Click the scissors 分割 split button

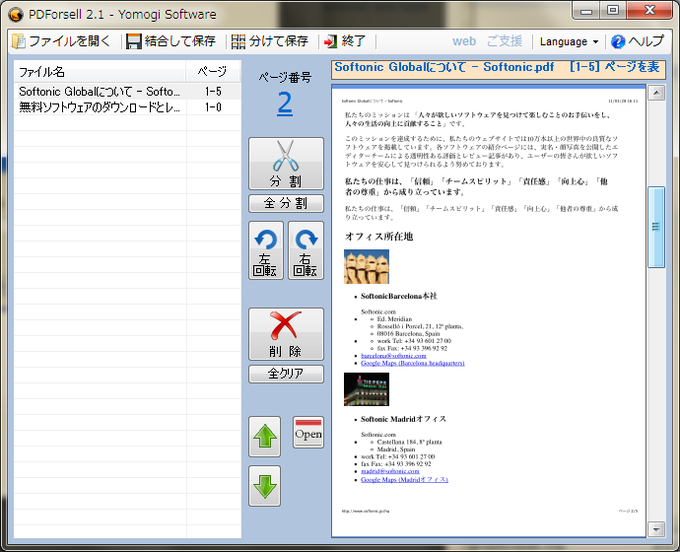(x=286, y=163)
